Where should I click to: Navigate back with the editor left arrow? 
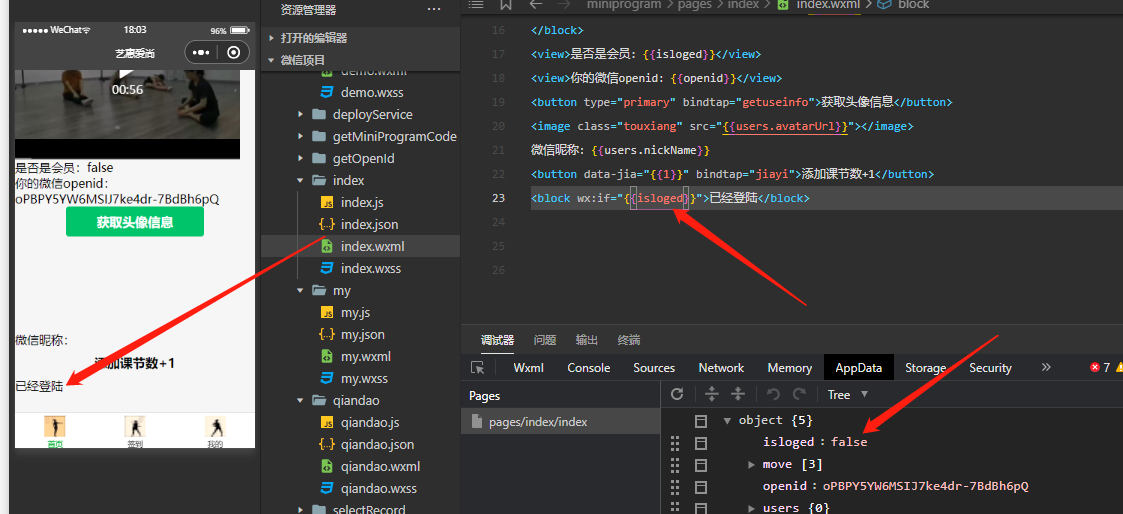[x=536, y=4]
